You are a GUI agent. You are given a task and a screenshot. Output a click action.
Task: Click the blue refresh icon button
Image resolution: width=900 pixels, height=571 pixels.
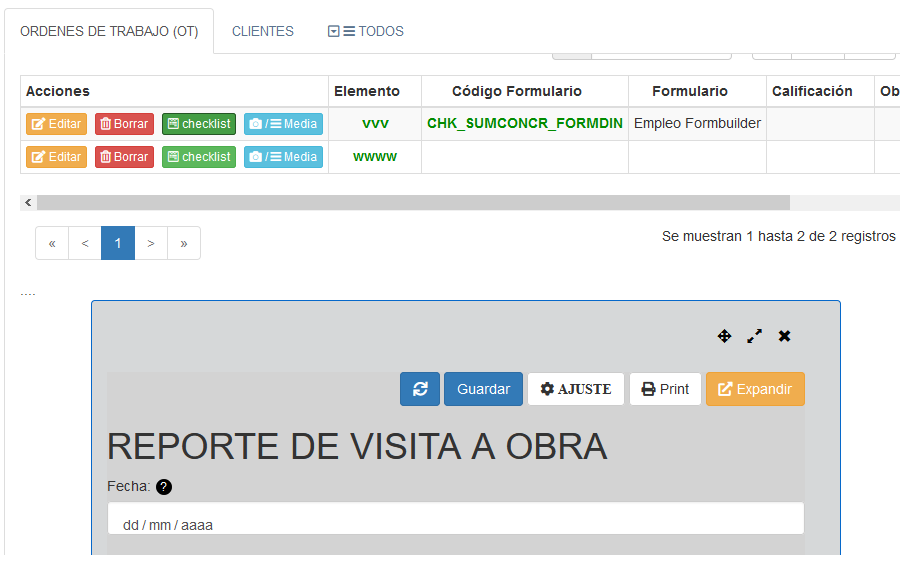click(x=420, y=389)
